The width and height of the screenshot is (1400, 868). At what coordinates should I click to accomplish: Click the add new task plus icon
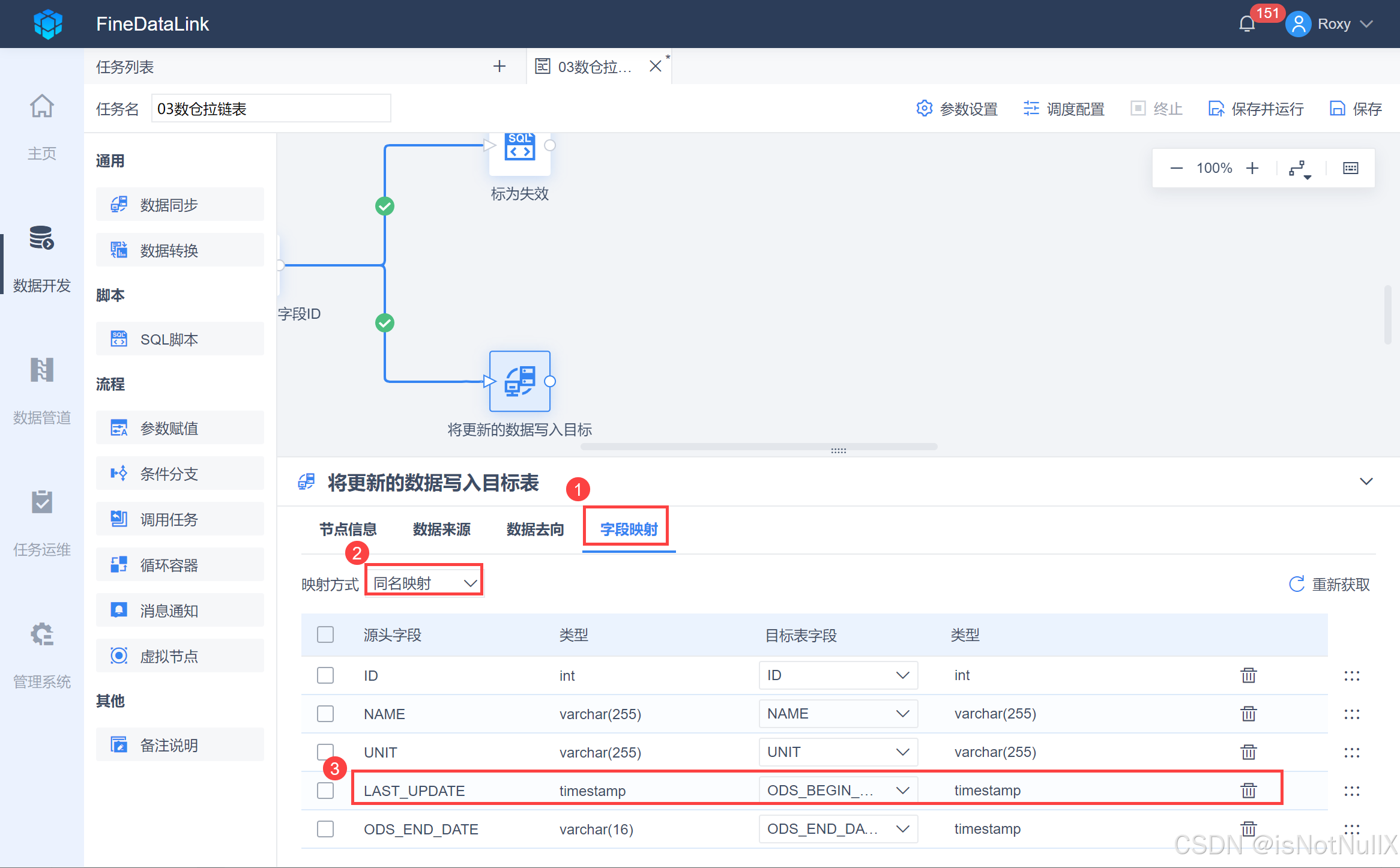[x=499, y=66]
